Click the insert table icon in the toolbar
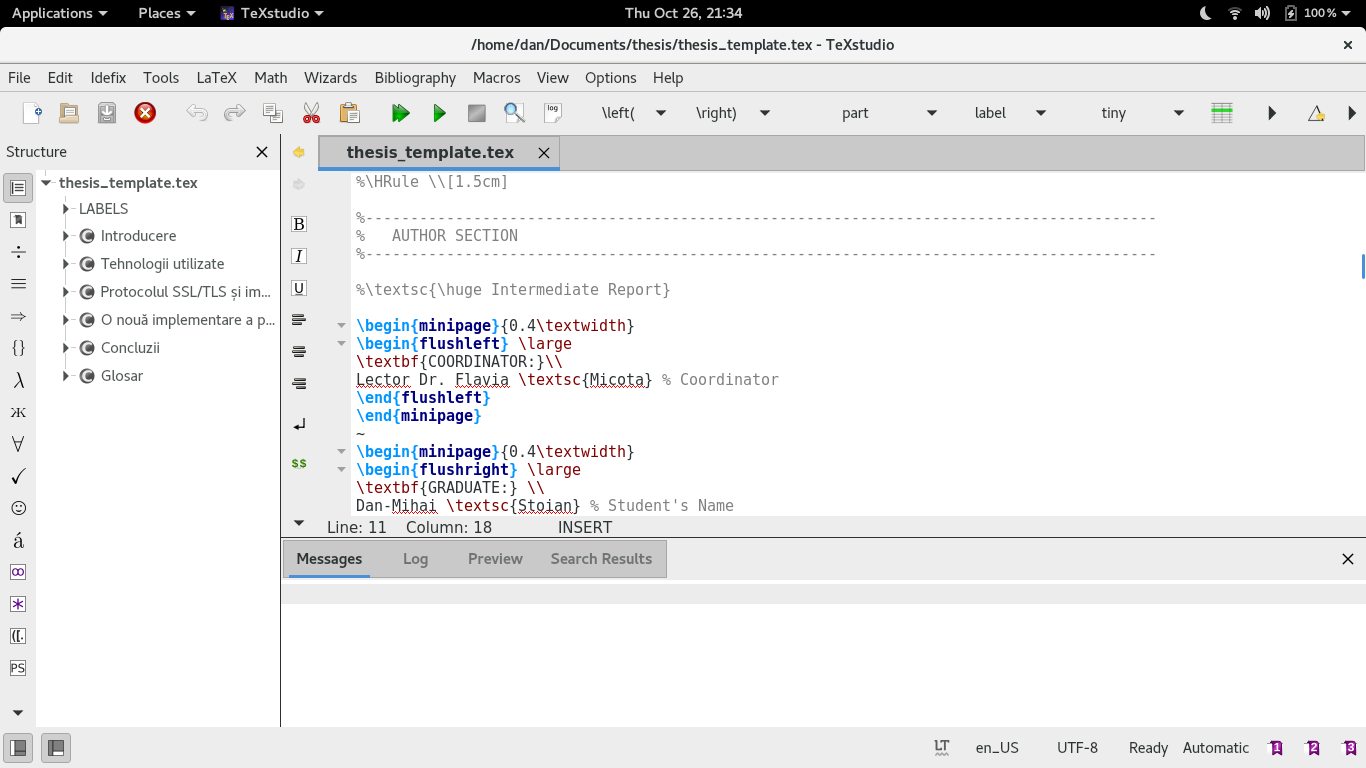 pos(1222,113)
